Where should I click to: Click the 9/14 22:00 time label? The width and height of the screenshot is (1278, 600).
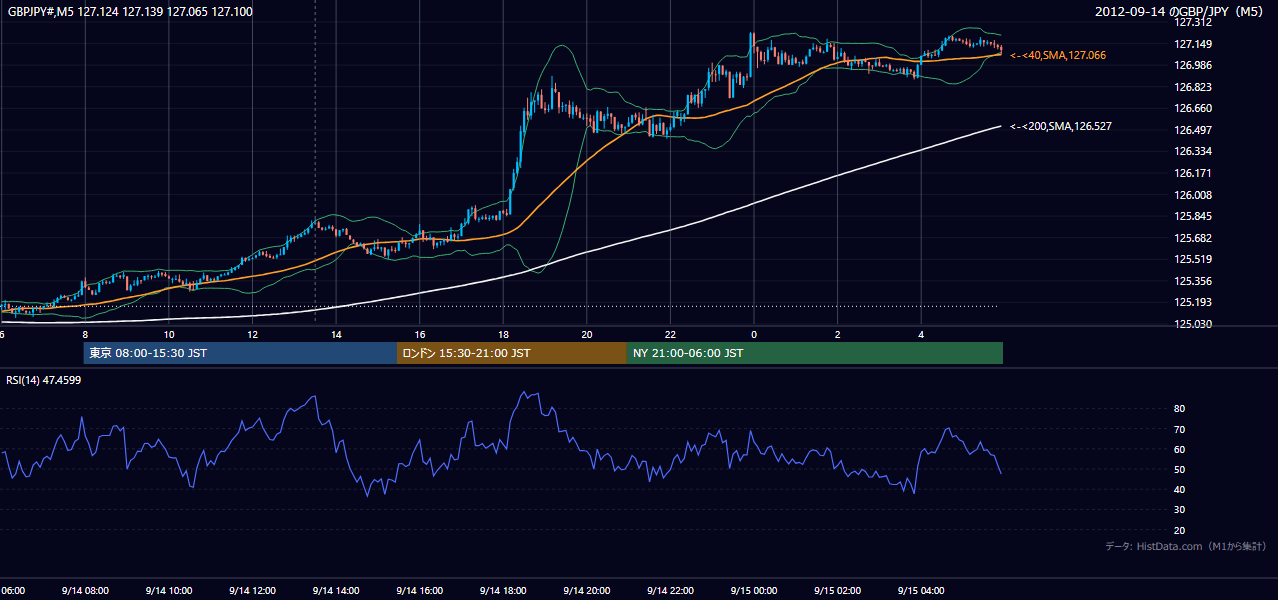click(x=670, y=591)
